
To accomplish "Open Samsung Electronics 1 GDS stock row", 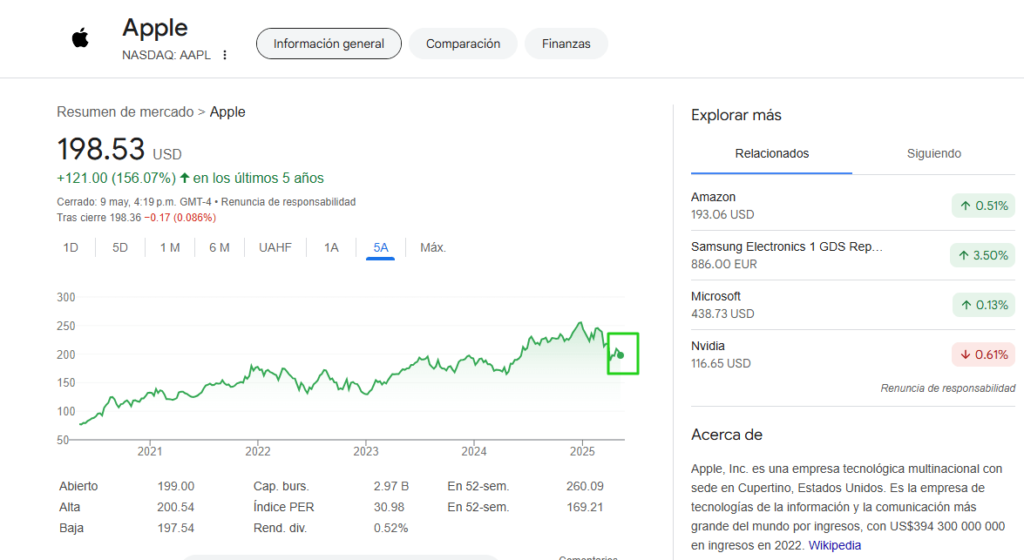I will point(853,255).
